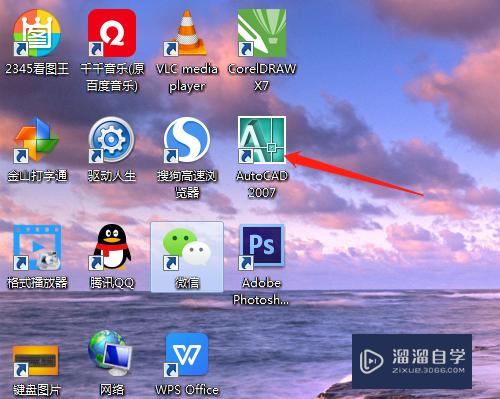The height and width of the screenshot is (399, 500).
Task: Select the AutoCAD 2007 desktop icon
Action: (262, 140)
